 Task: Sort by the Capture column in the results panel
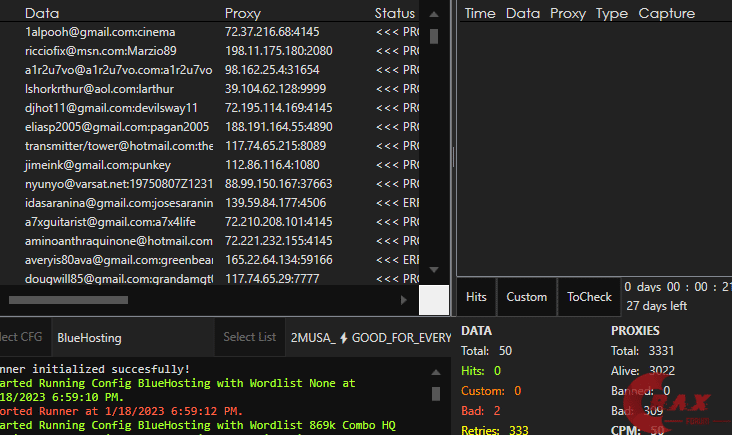(667, 14)
